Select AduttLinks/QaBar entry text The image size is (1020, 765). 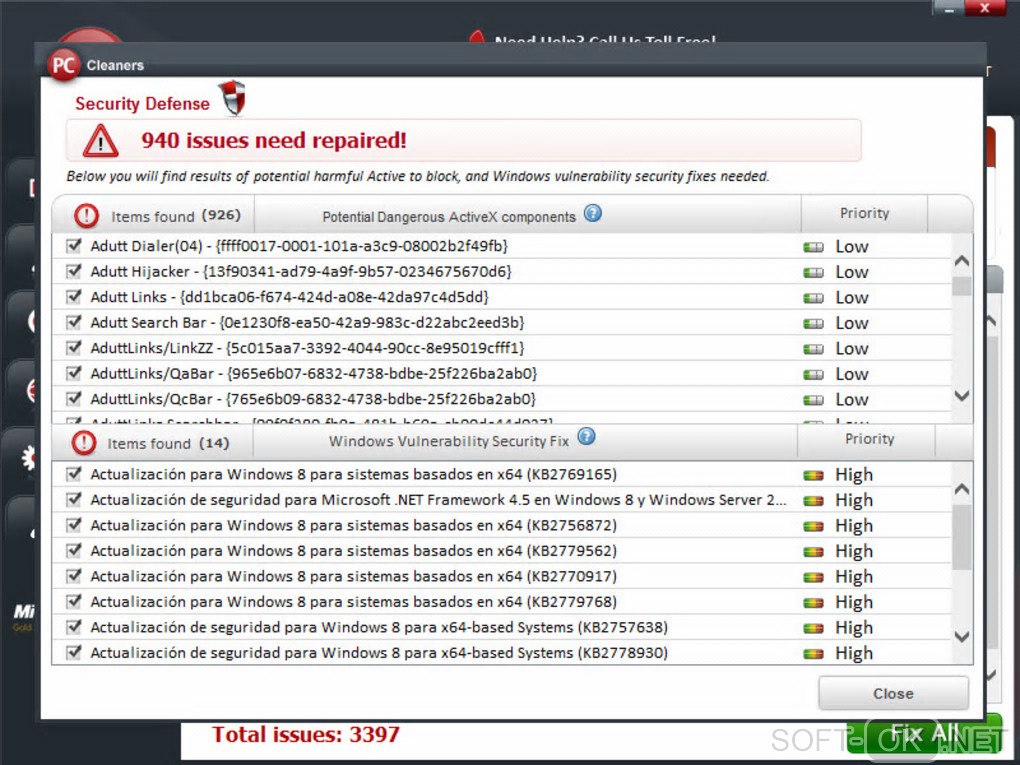coord(314,373)
